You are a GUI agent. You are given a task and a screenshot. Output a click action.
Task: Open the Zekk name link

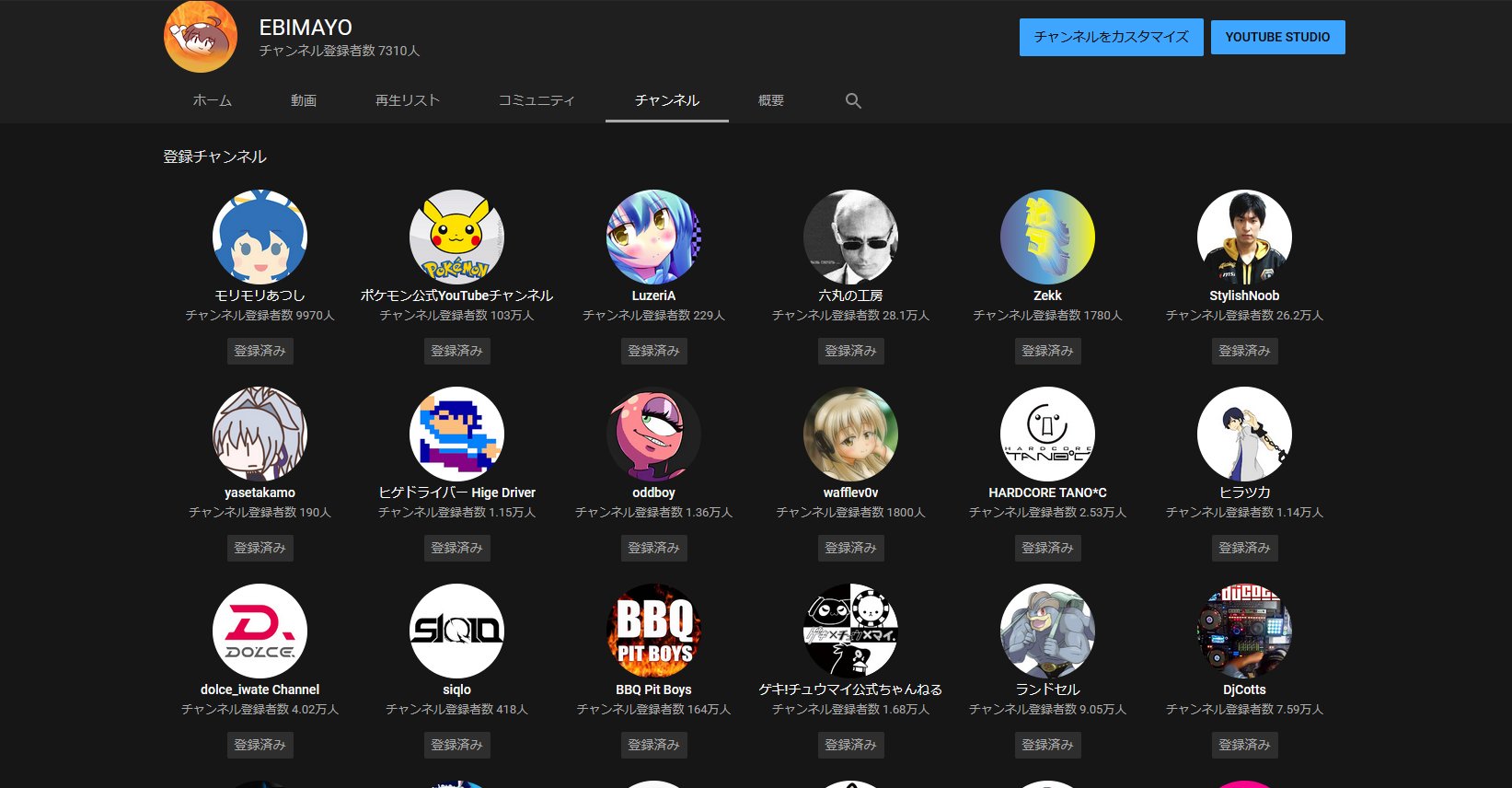pos(1047,295)
